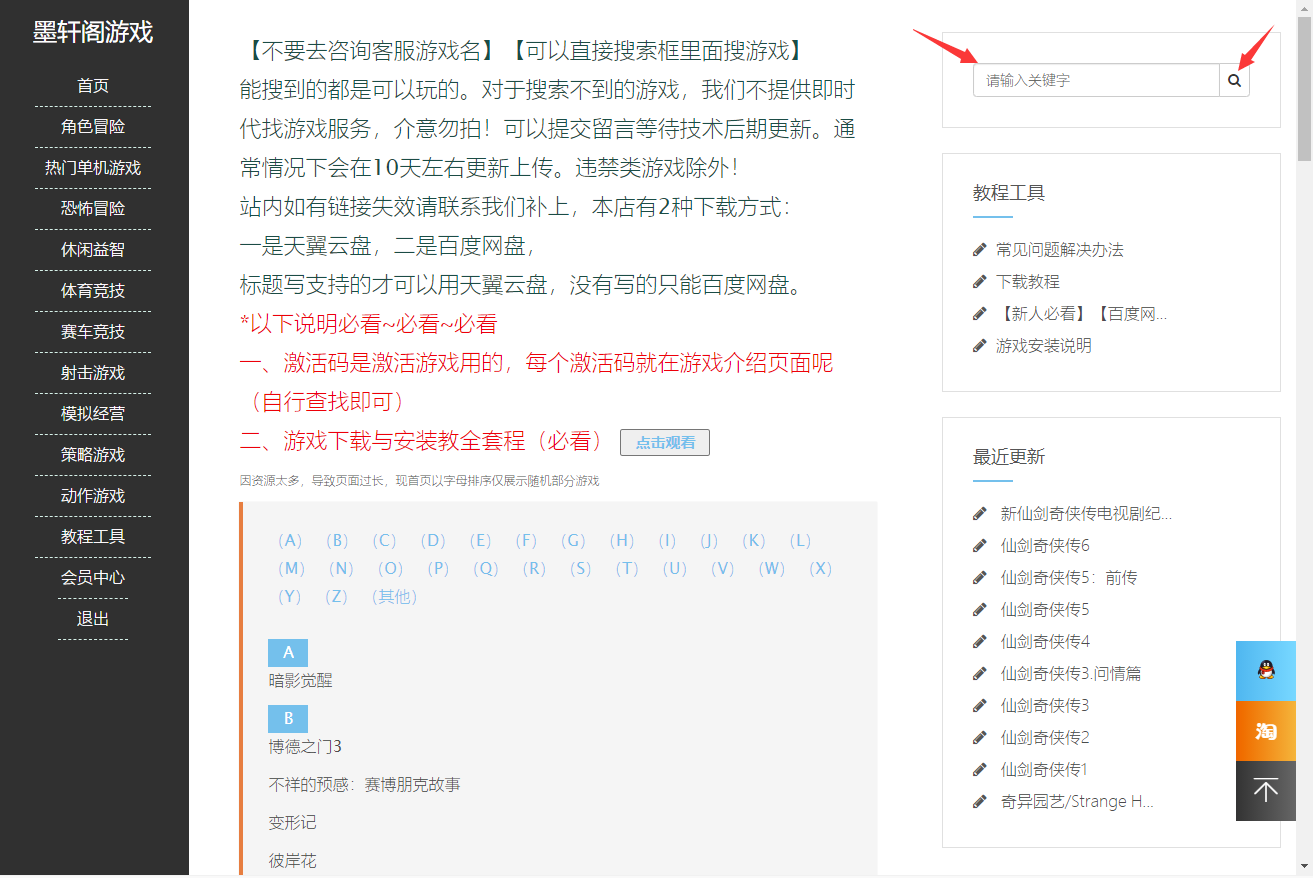Image resolution: width=1313 pixels, height=878 pixels.
Task: Open 仙剑奇侠传5：前传 in recent updates
Action: pyautogui.click(x=1068, y=578)
